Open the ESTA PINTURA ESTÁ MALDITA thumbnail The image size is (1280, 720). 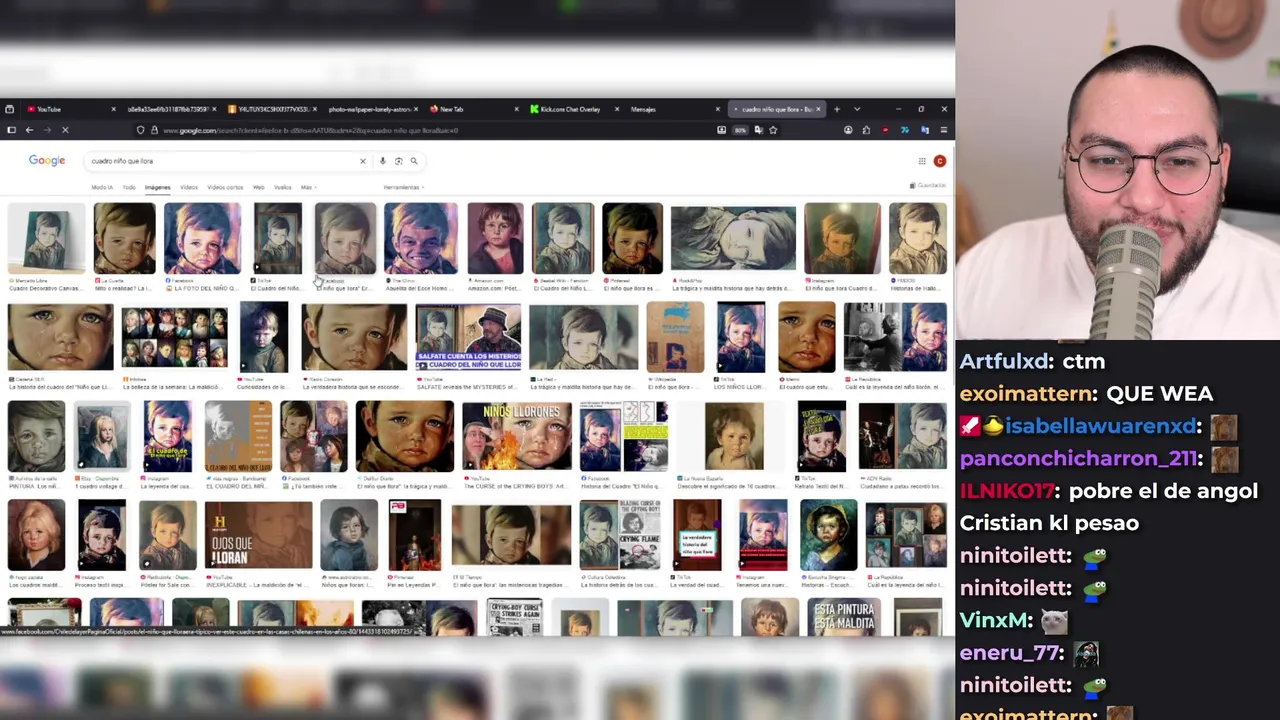(x=843, y=618)
